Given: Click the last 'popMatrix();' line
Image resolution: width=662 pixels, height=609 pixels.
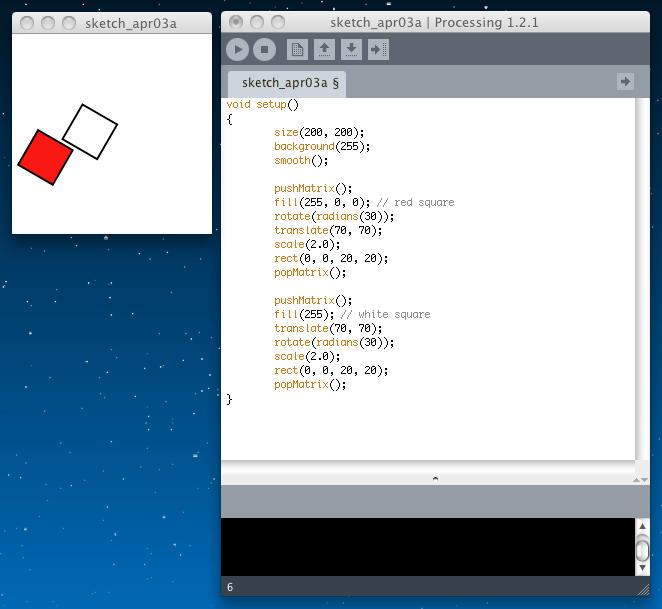Looking at the screenshot, I should pyautogui.click(x=310, y=384).
